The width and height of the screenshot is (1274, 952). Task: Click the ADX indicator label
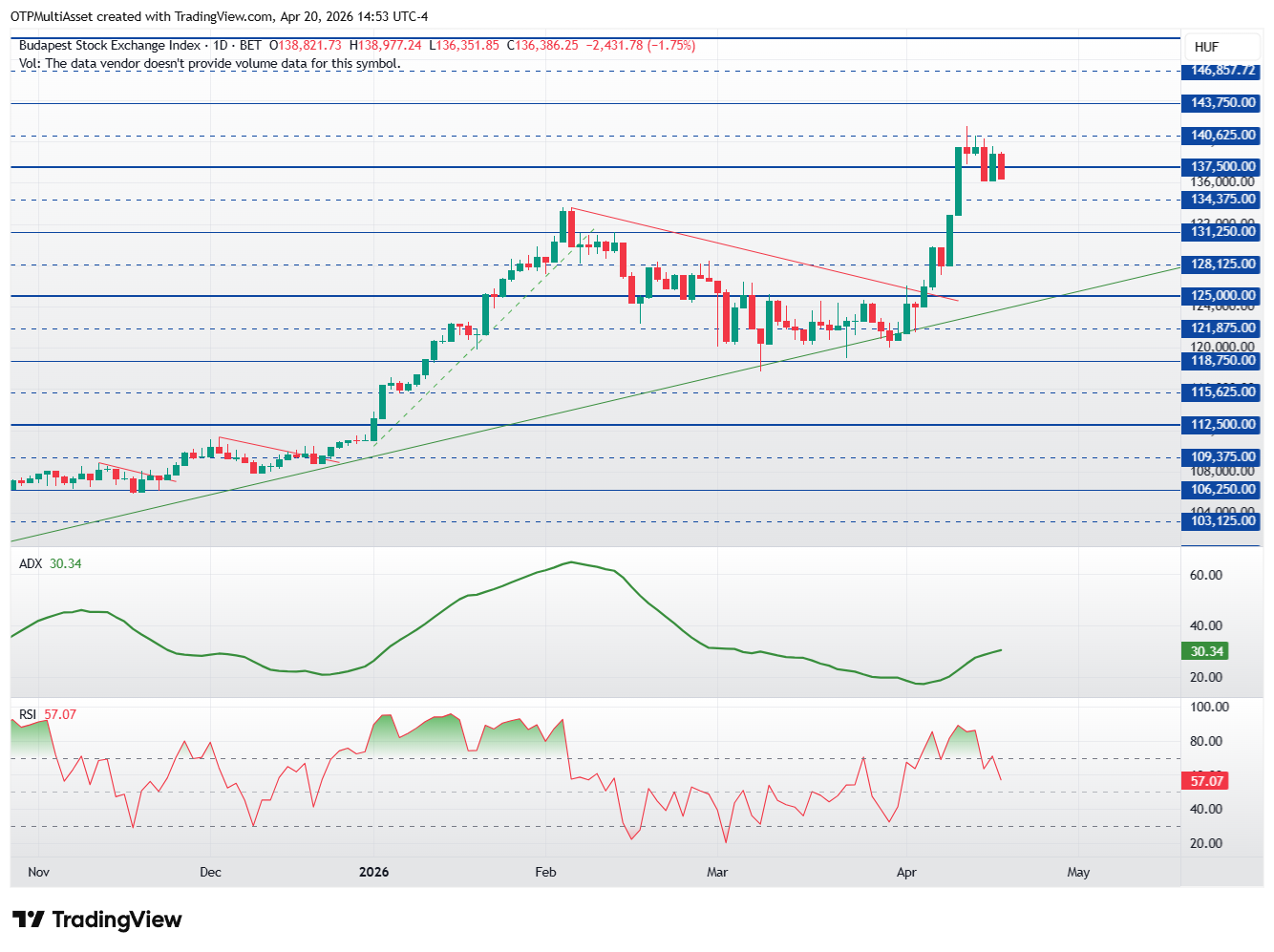pos(31,563)
